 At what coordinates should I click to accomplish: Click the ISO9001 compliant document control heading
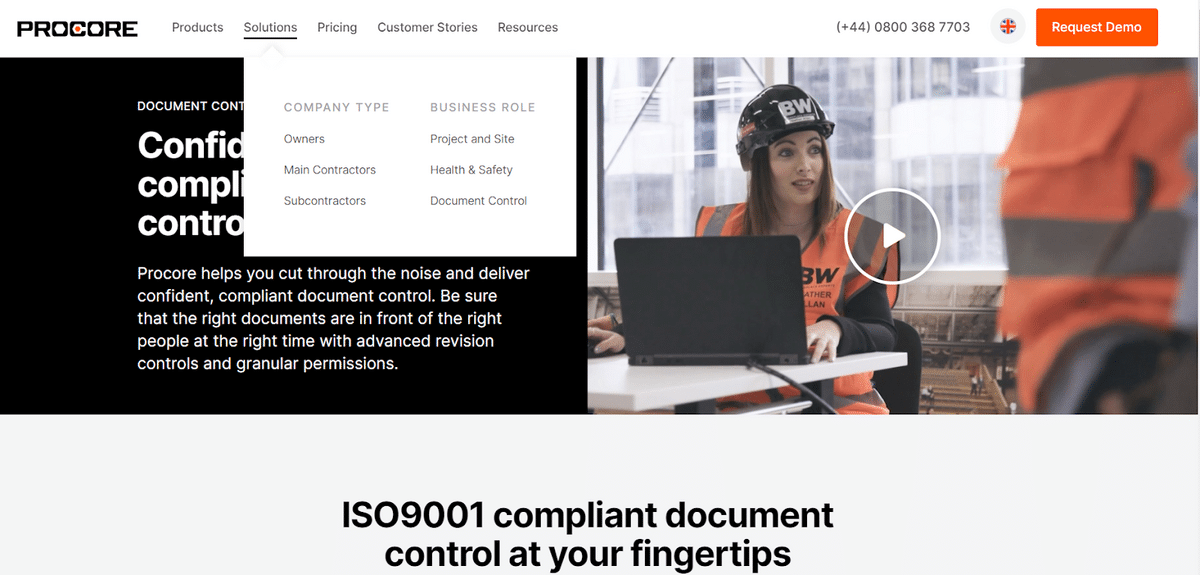click(588, 533)
